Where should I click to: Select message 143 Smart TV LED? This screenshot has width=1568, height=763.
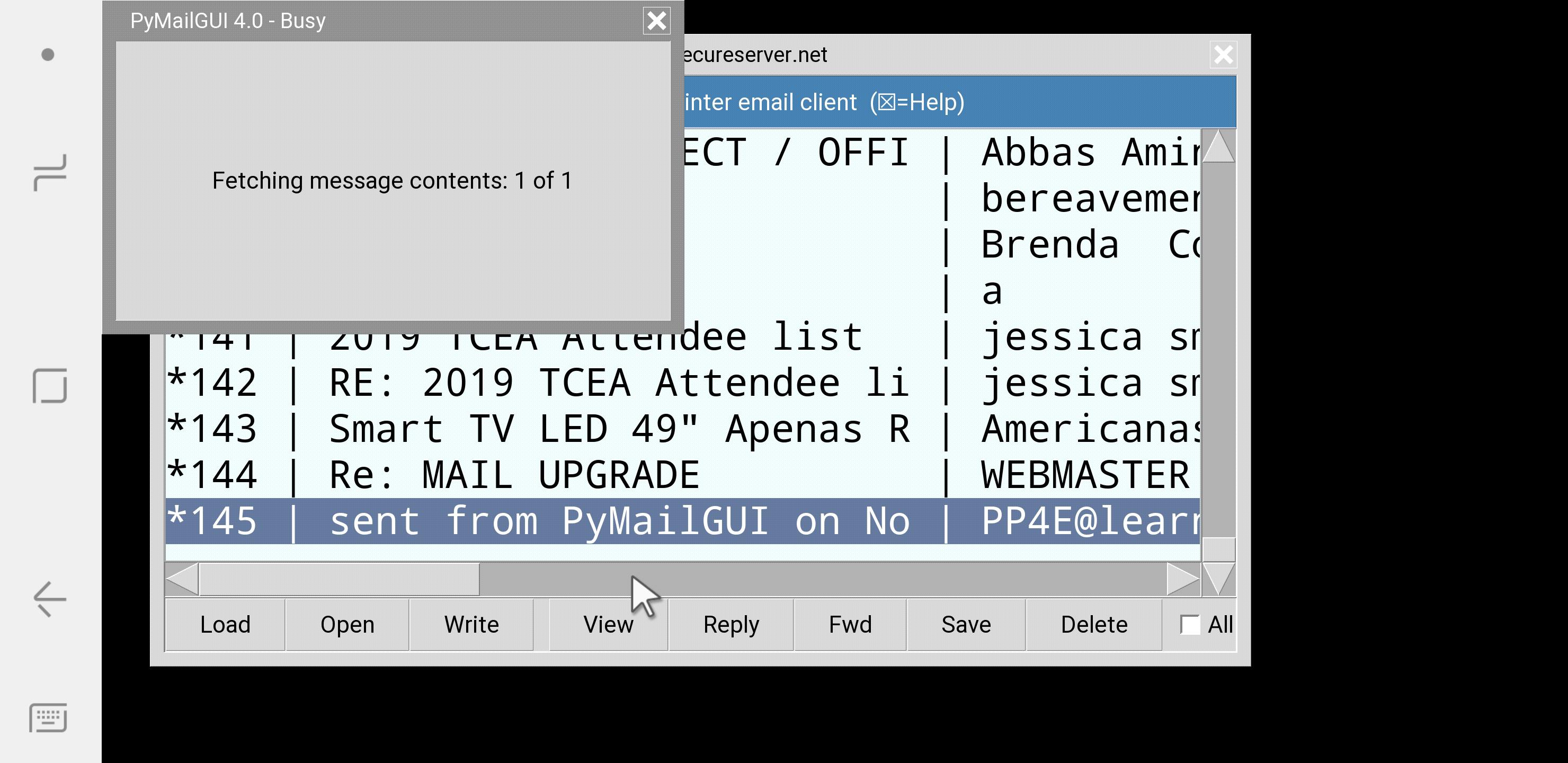[609, 429]
